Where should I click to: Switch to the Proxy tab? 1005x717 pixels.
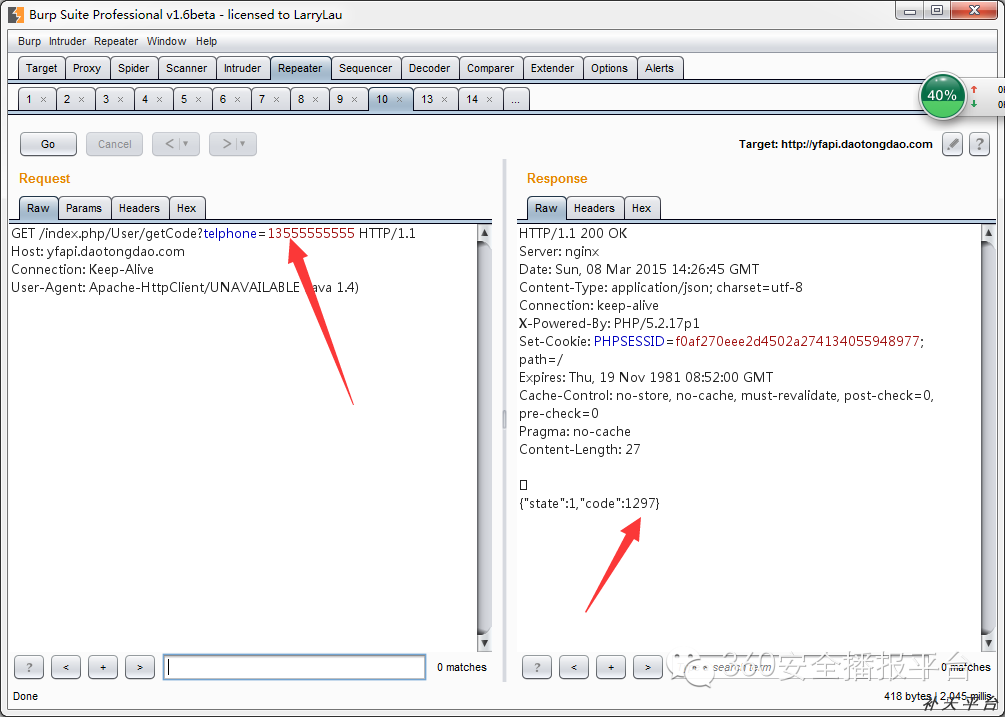(x=87, y=68)
